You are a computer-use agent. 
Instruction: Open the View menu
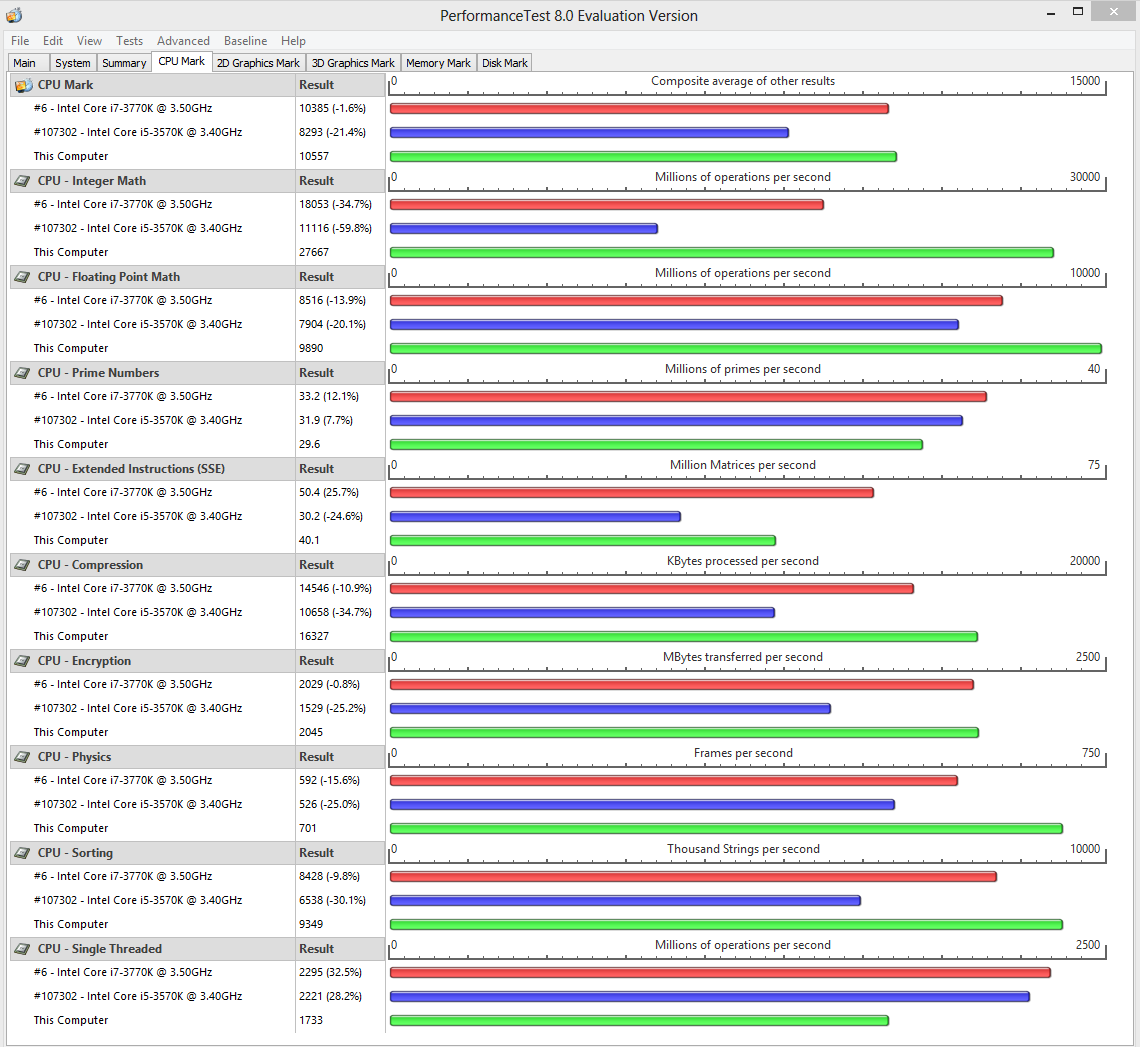(89, 41)
